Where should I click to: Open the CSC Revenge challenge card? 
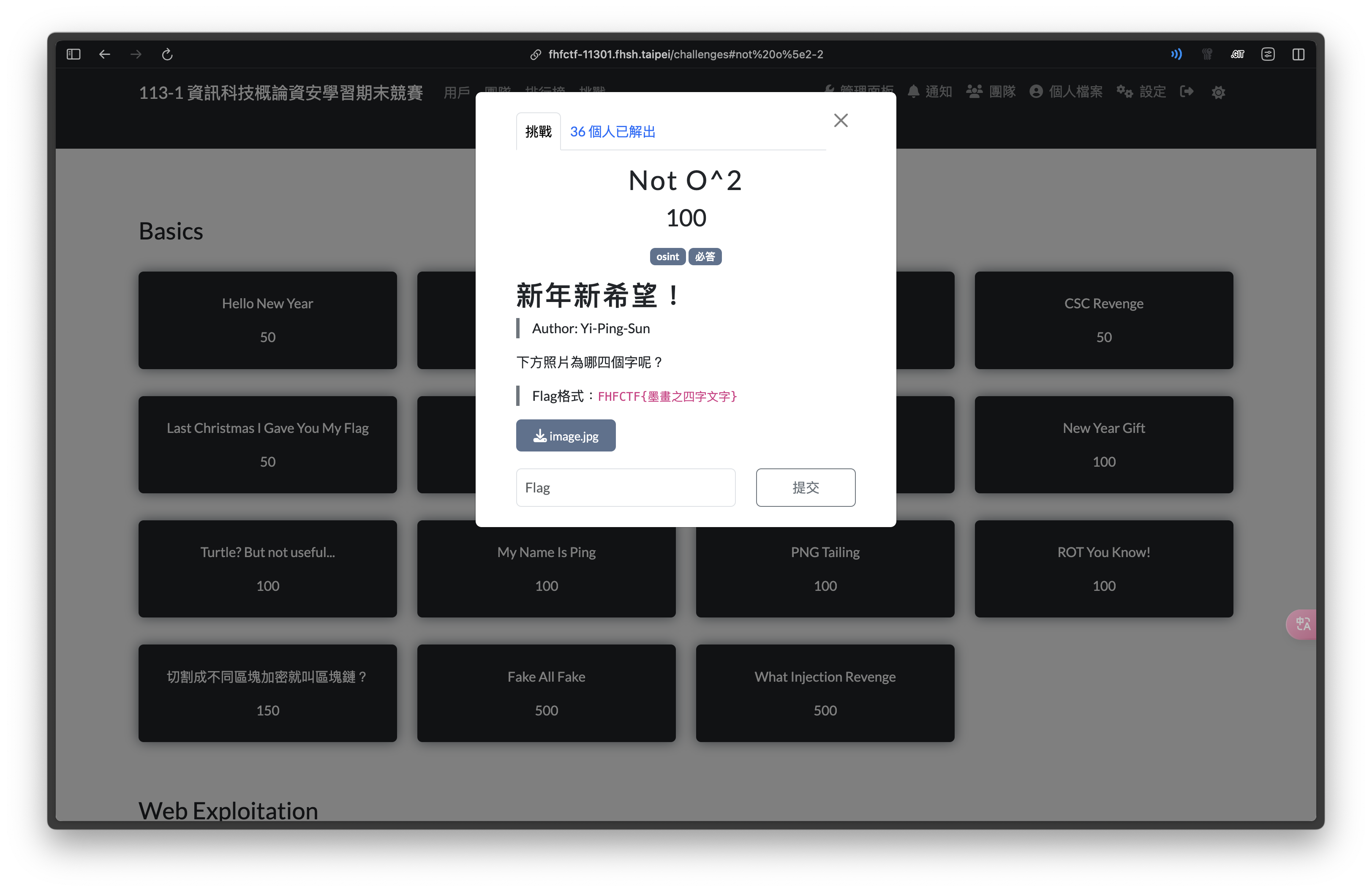[1103, 320]
